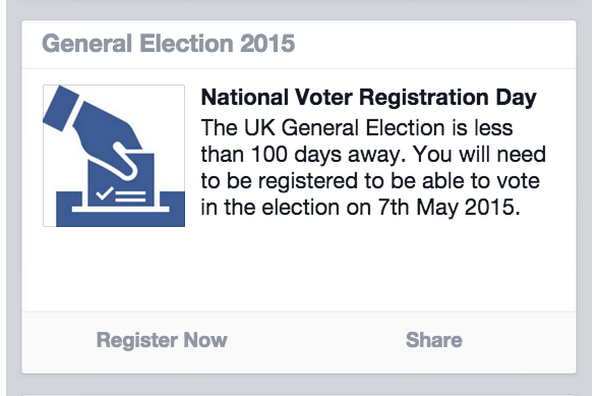The height and width of the screenshot is (396, 600).
Task: Select the National Voter Registration Day title
Action: tap(368, 97)
